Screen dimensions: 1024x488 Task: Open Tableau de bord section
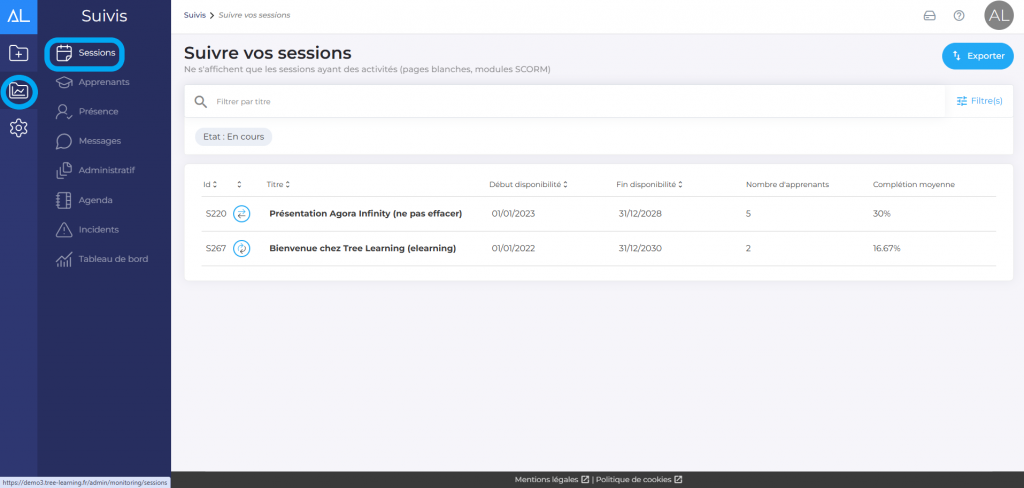coord(113,259)
